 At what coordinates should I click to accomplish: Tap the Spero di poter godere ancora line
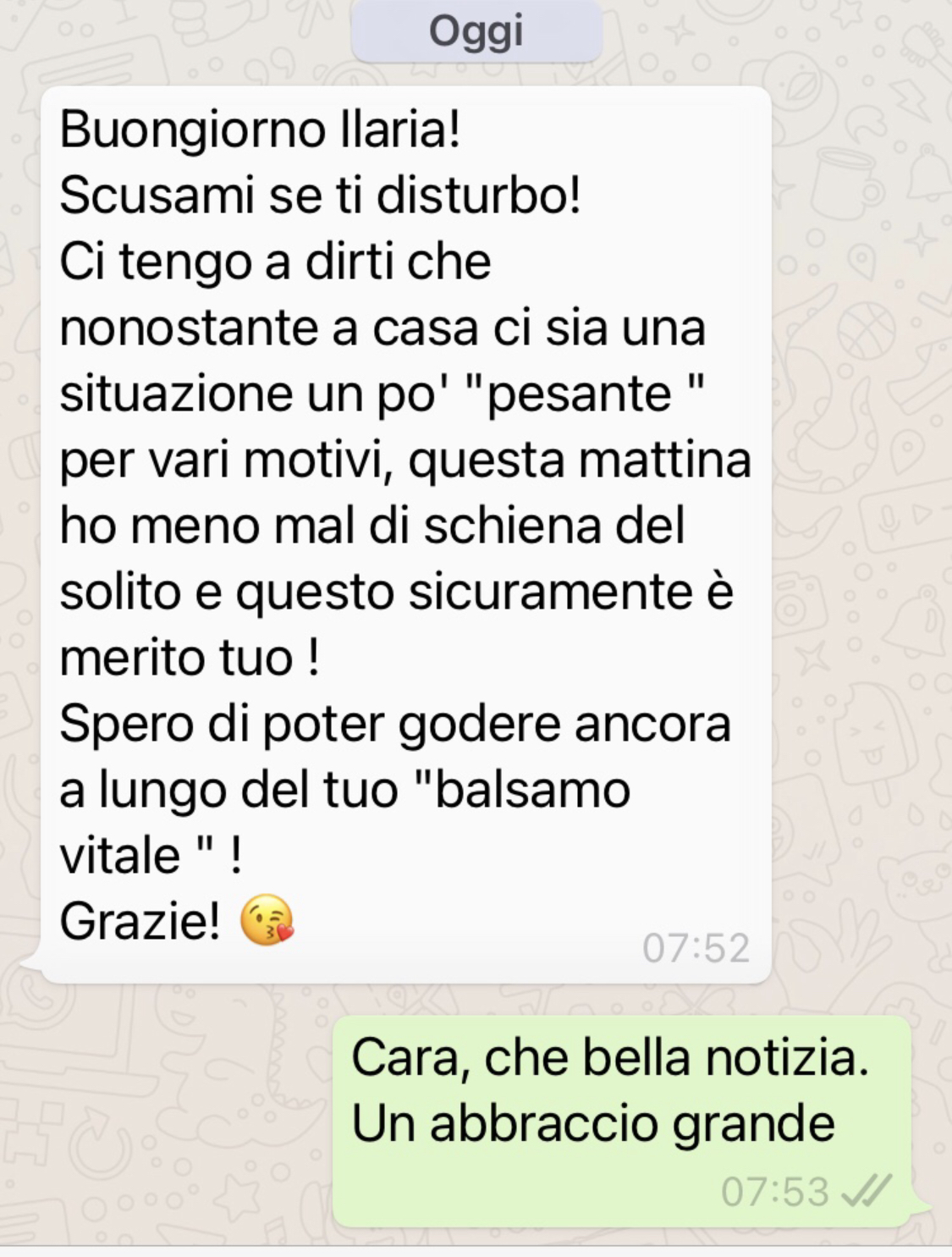pyautogui.click(x=395, y=725)
